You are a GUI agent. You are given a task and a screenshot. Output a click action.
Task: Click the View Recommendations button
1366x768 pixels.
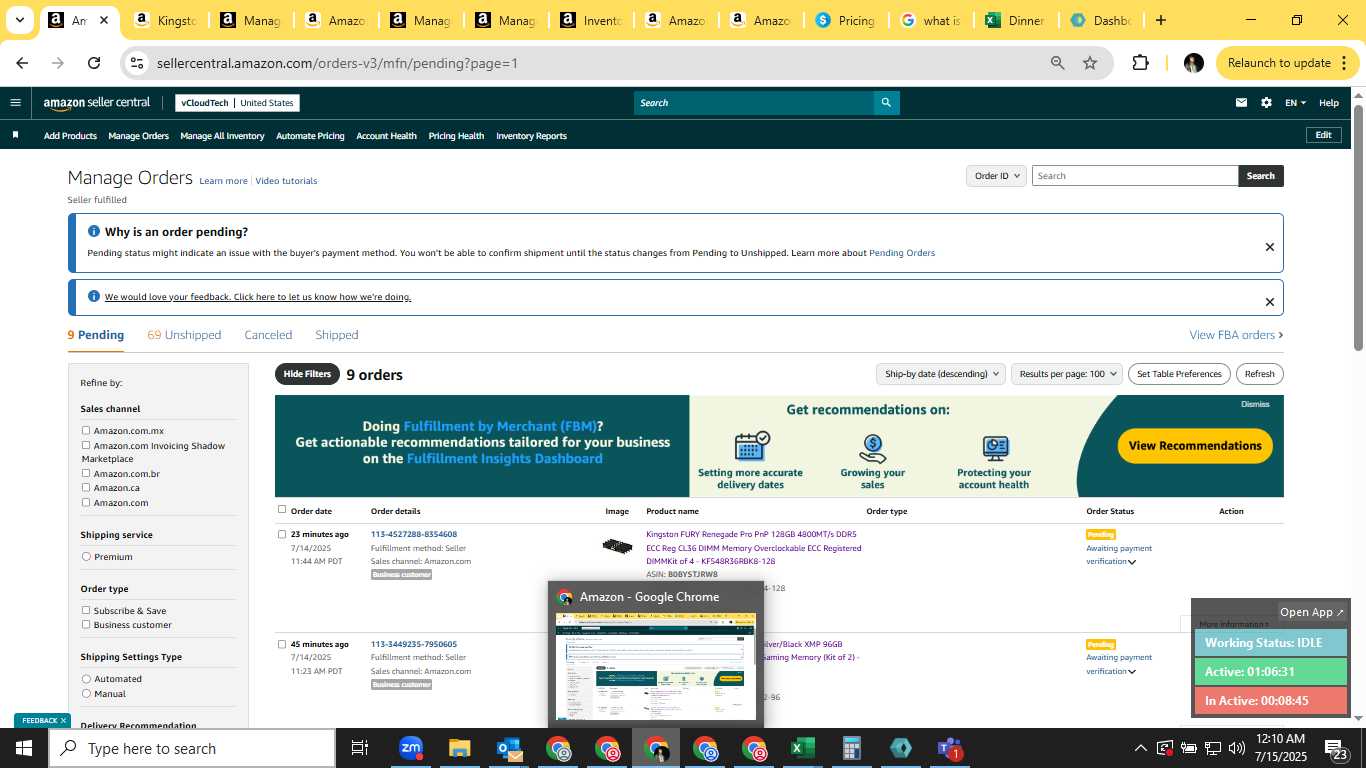(1195, 446)
